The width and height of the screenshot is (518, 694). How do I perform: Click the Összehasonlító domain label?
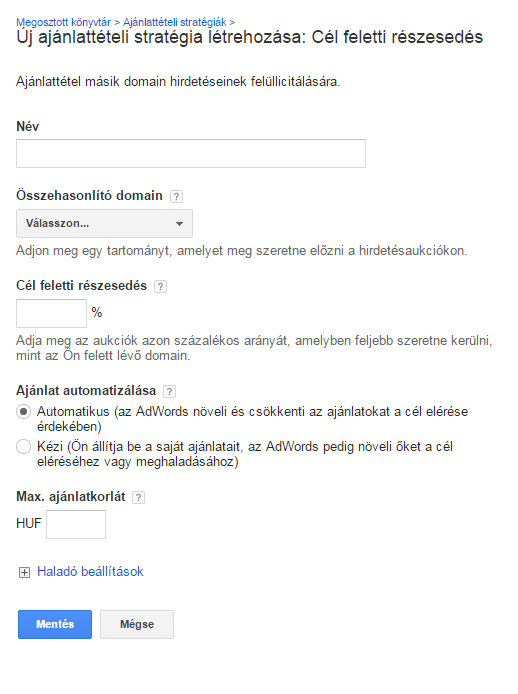pyautogui.click(x=89, y=196)
